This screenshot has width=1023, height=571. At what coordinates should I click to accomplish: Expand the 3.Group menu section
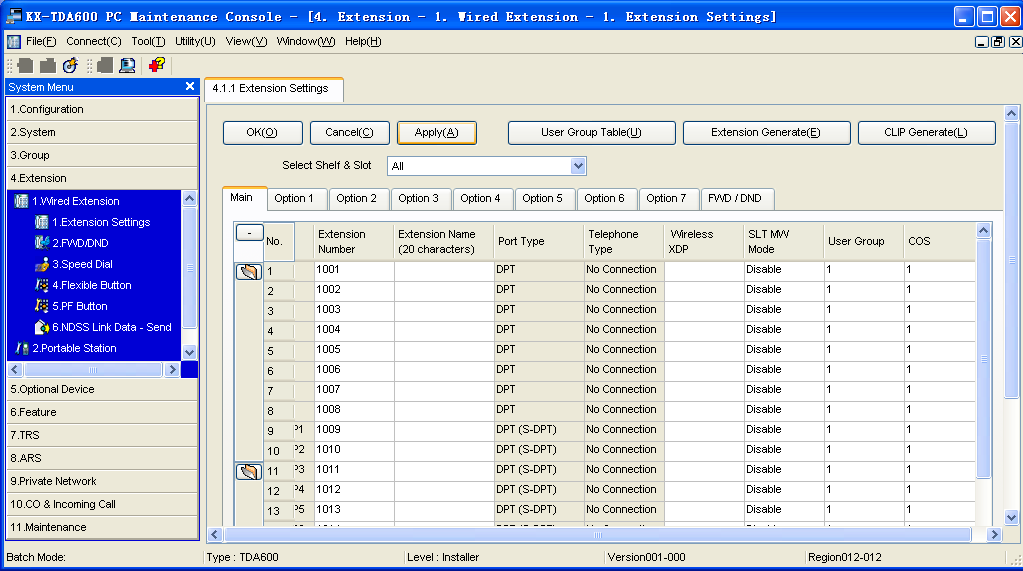pyautogui.click(x=102, y=155)
